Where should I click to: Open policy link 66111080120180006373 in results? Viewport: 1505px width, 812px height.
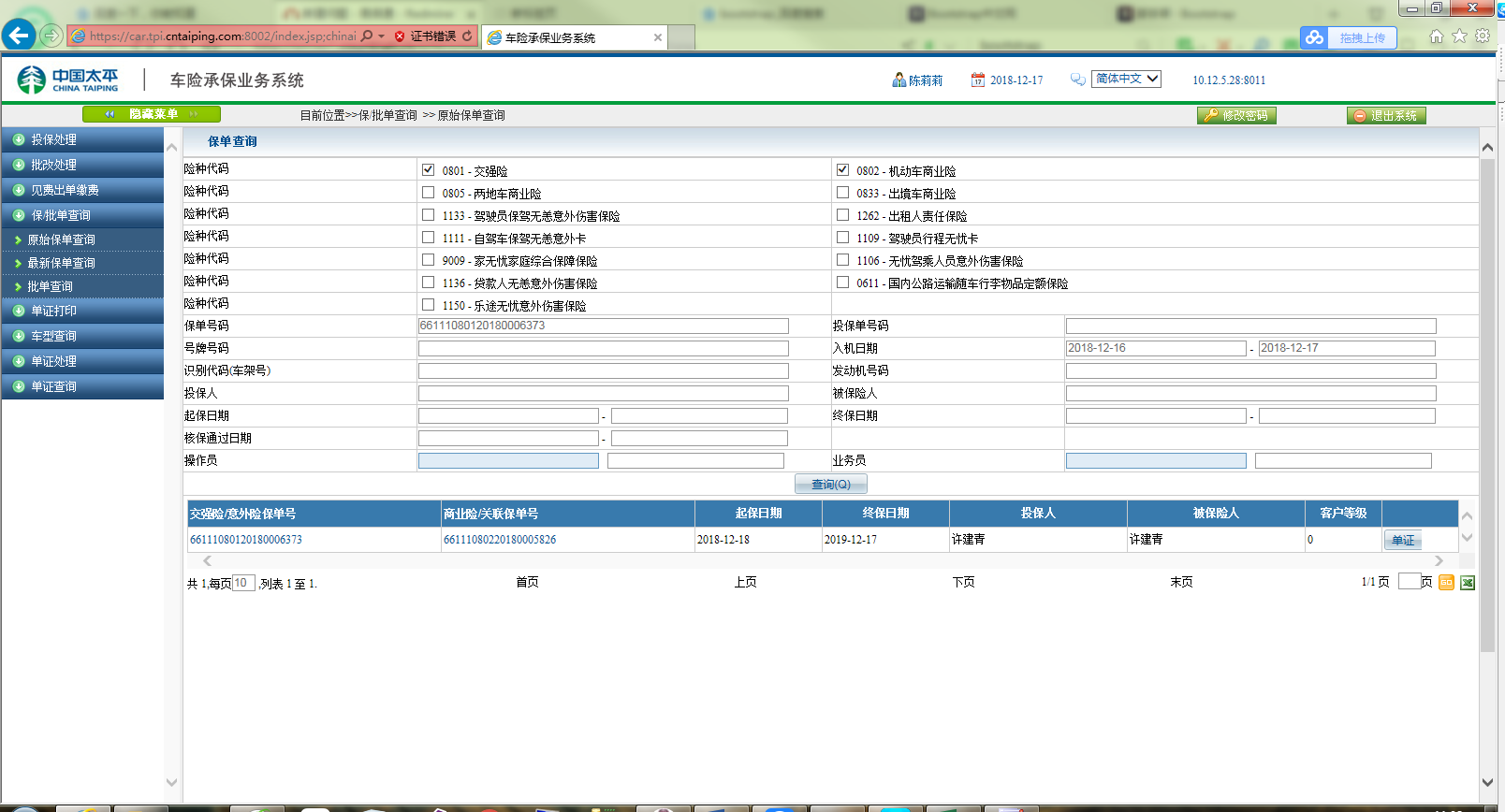246,540
